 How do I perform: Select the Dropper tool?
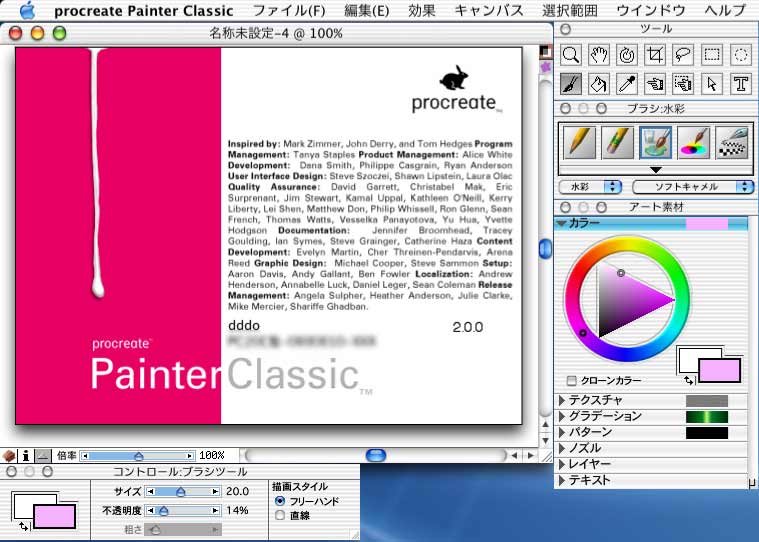(627, 84)
